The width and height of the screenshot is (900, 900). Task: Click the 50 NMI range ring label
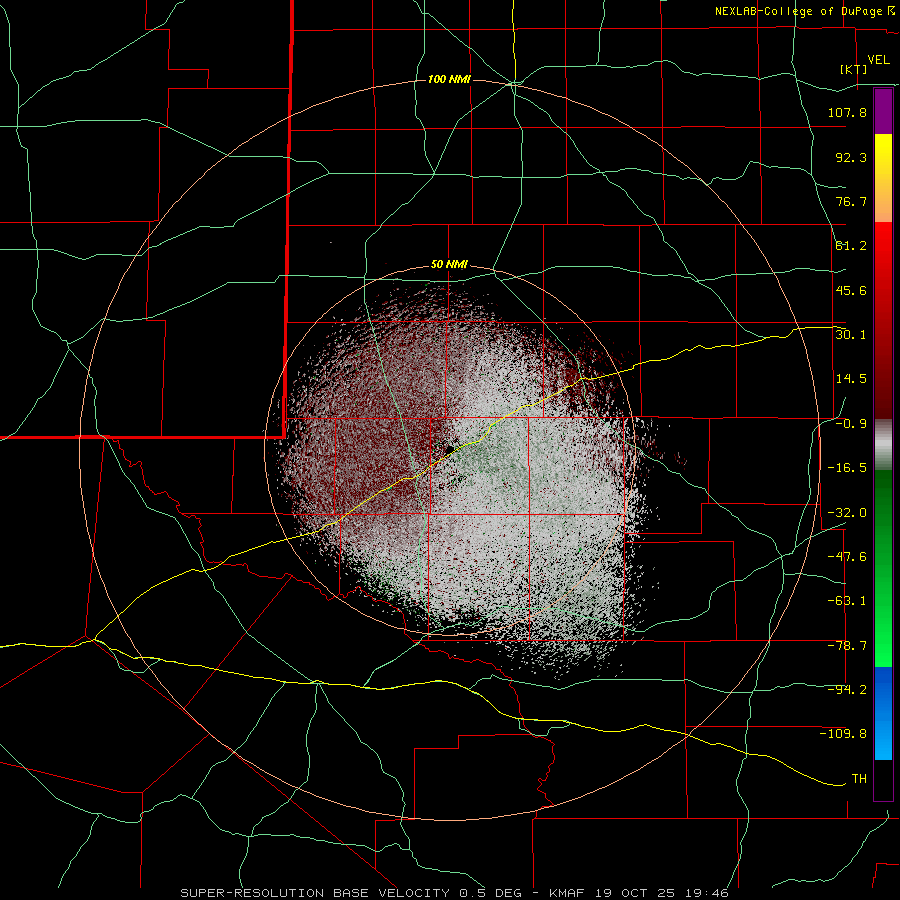tap(449, 265)
